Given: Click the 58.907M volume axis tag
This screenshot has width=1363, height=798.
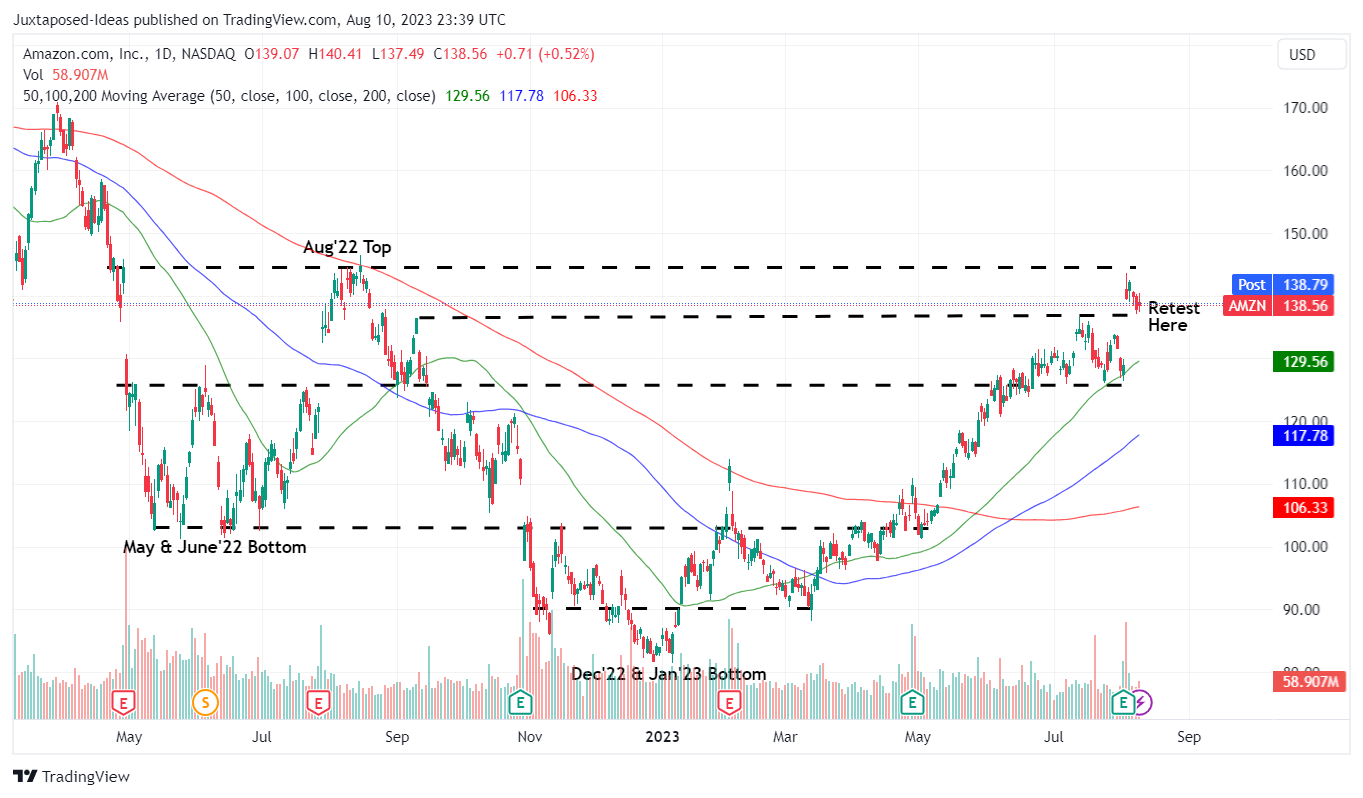Looking at the screenshot, I should point(1309,682).
